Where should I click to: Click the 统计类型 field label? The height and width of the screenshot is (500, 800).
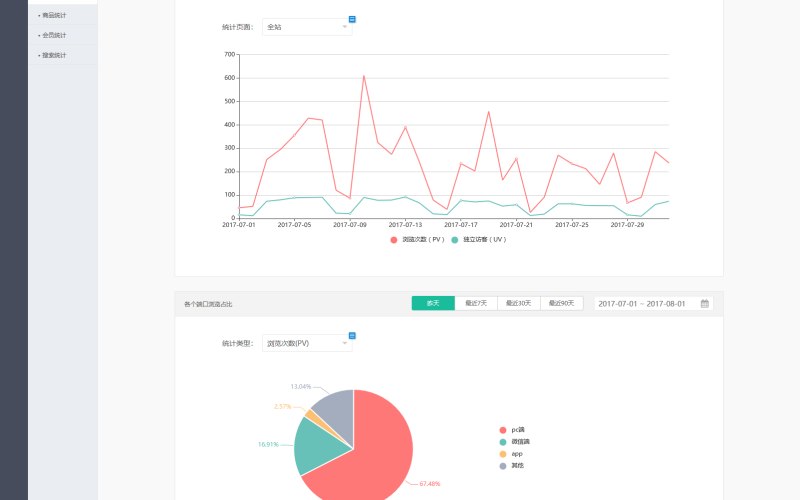[x=238, y=343]
